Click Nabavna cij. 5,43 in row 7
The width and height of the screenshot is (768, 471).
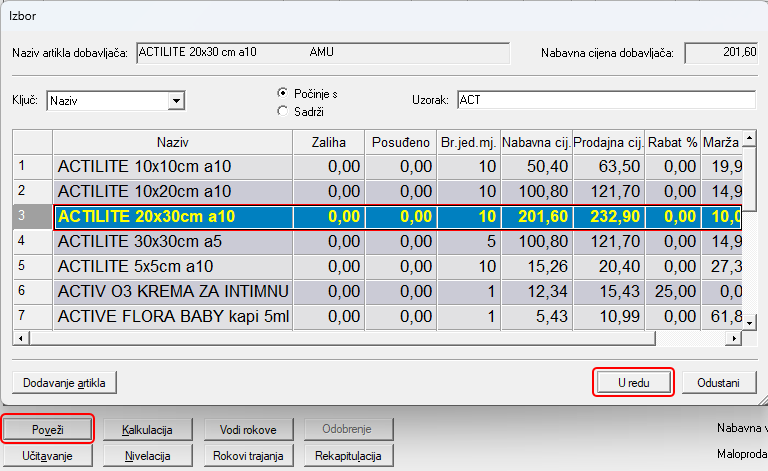pyautogui.click(x=536, y=316)
